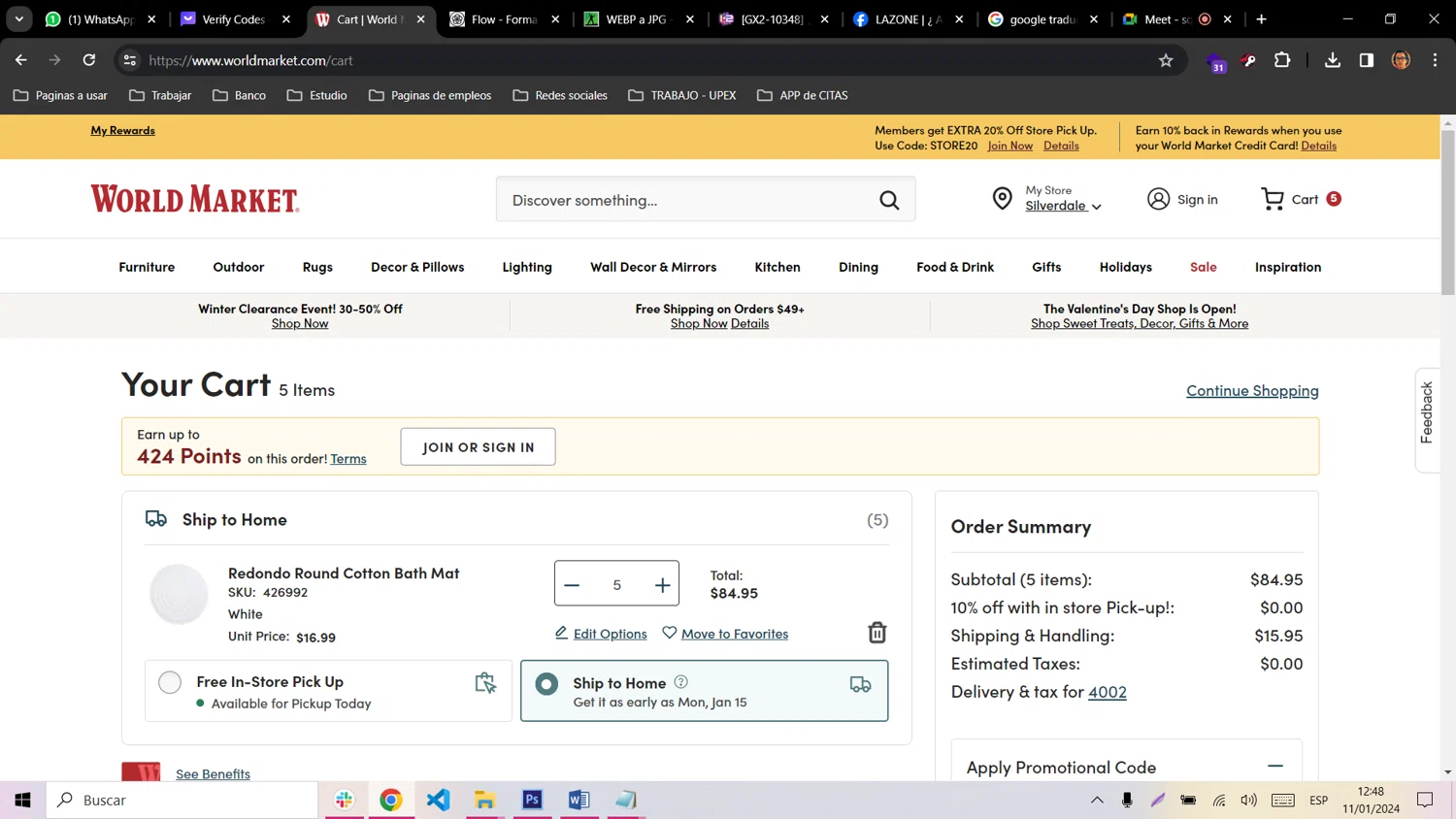Click delivery zip code 4002 link

click(x=1108, y=692)
